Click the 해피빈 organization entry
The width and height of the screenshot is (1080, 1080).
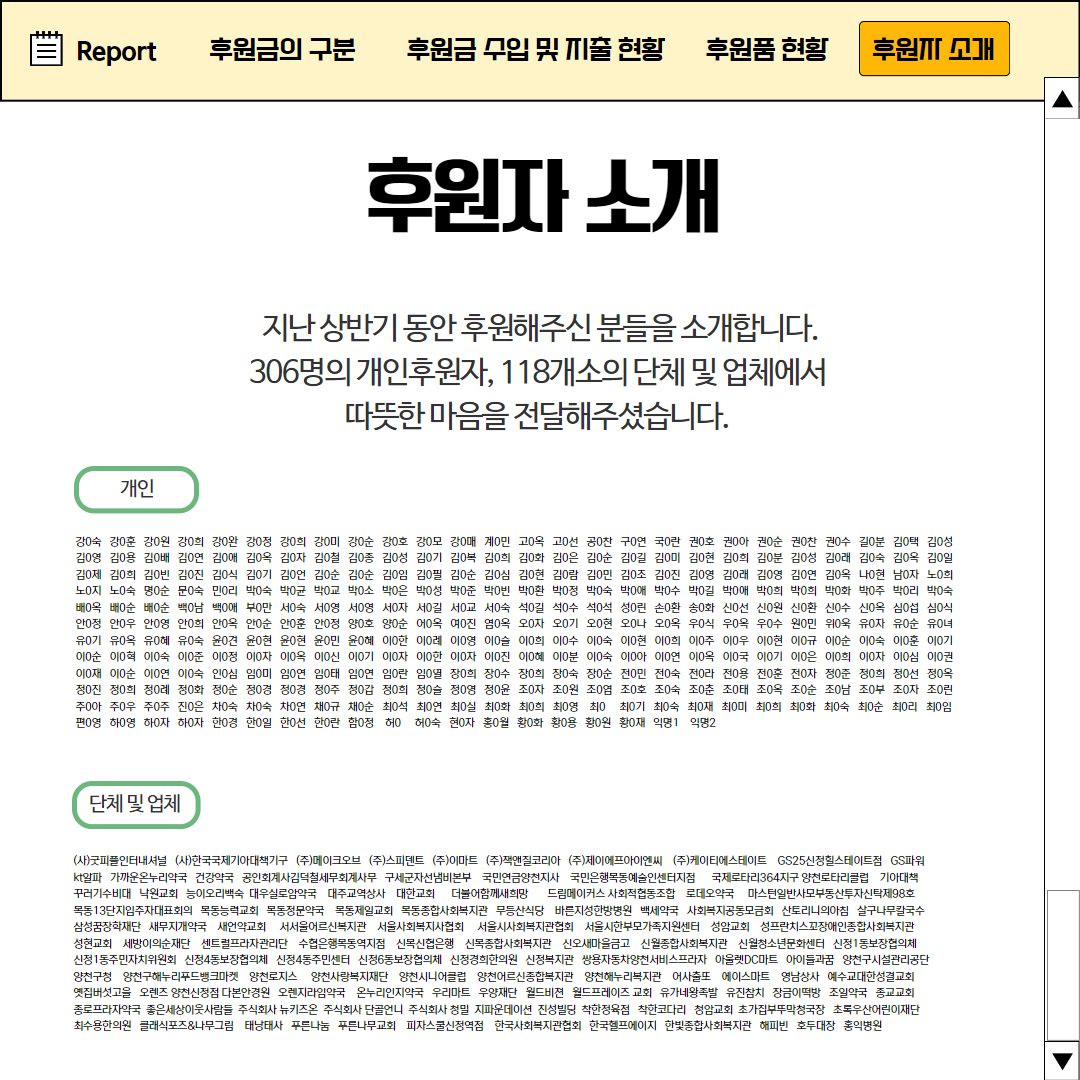773,1026
